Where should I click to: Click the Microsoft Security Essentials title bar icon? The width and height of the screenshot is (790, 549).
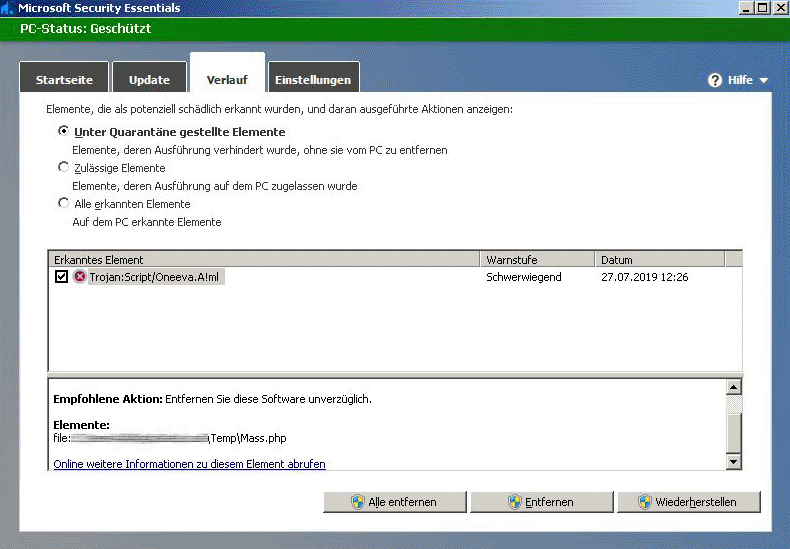click(x=7, y=8)
